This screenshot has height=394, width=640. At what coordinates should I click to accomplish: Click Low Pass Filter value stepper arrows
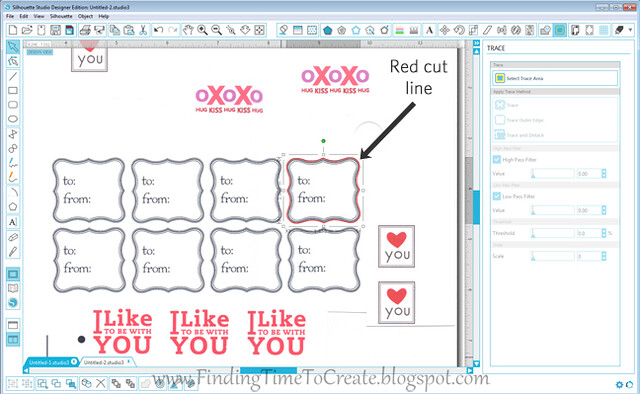604,210
